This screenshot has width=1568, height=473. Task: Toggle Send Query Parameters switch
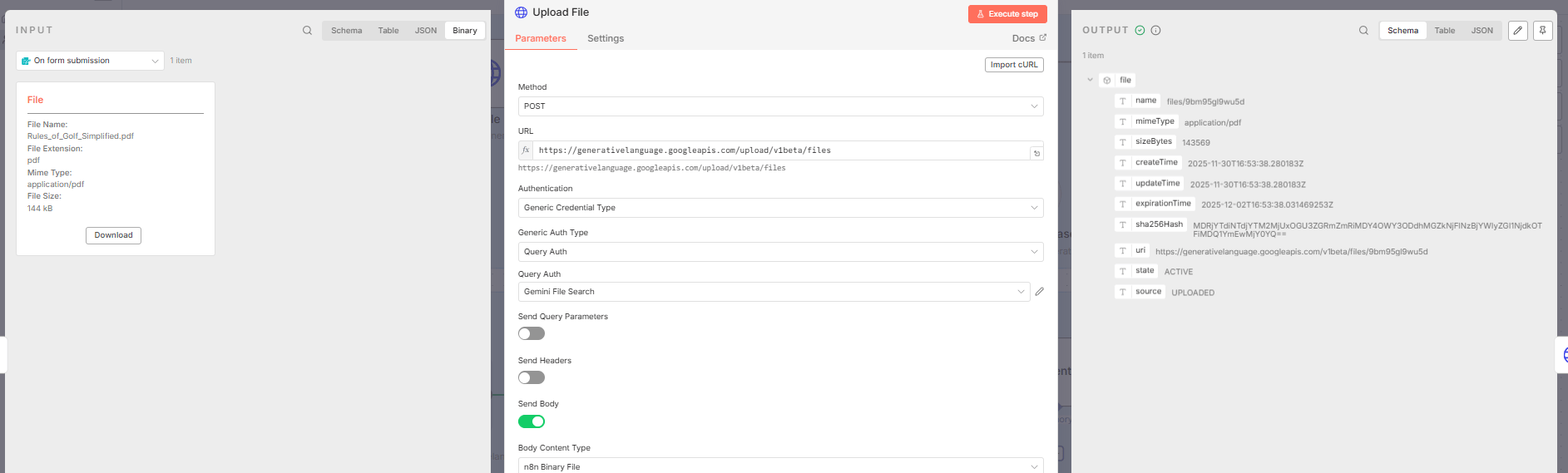click(x=532, y=333)
